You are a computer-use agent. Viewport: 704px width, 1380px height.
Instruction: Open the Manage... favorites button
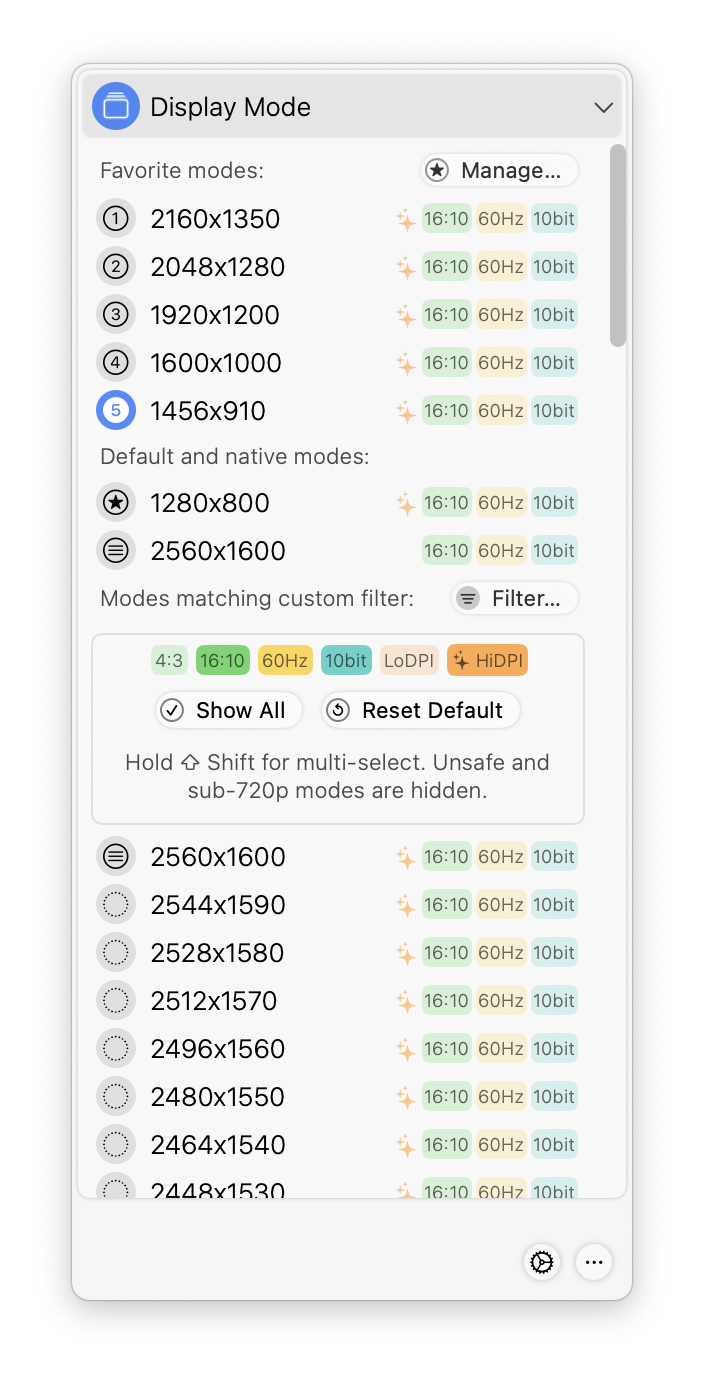(499, 171)
